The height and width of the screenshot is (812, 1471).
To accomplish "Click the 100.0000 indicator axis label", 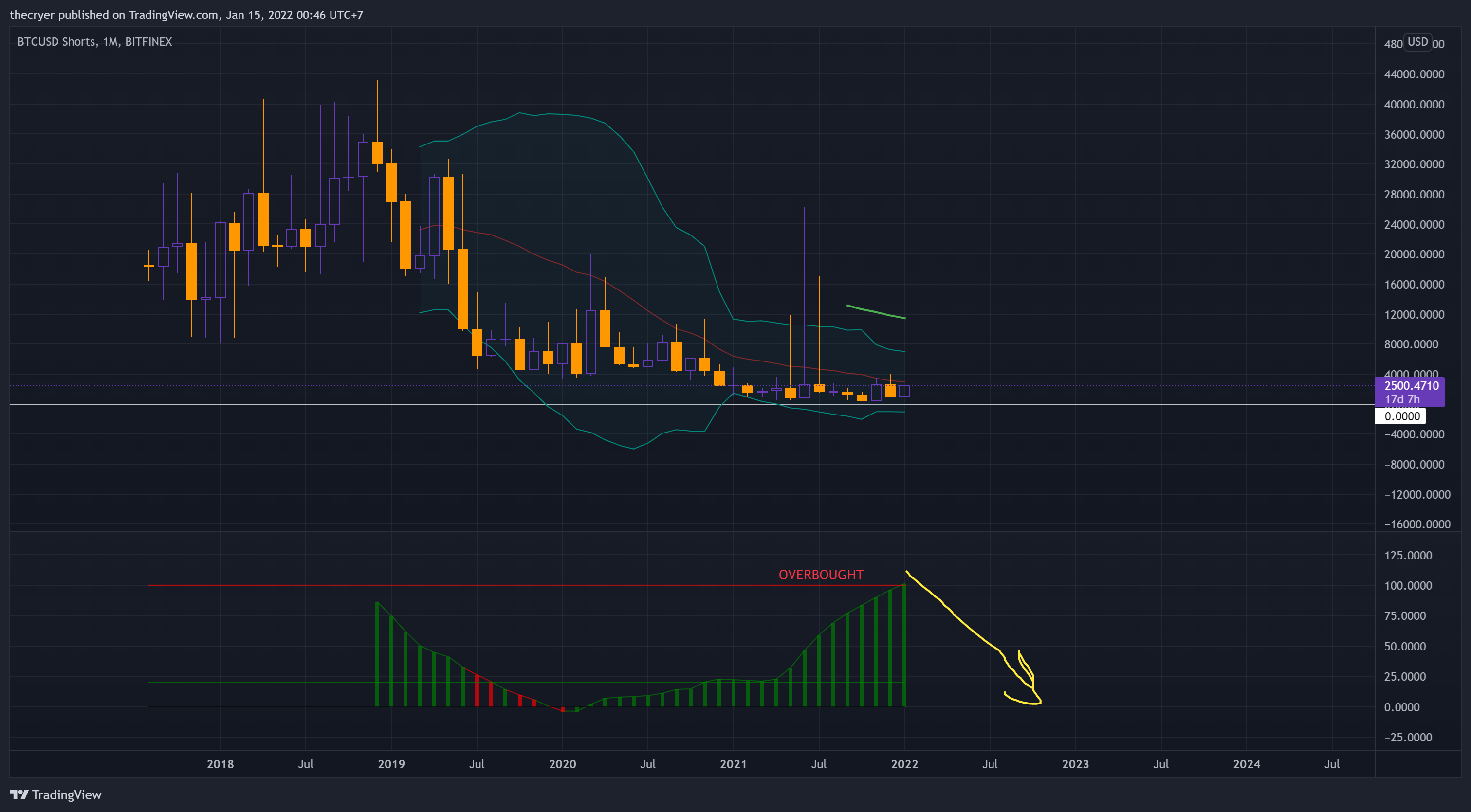I will click(x=1408, y=585).
